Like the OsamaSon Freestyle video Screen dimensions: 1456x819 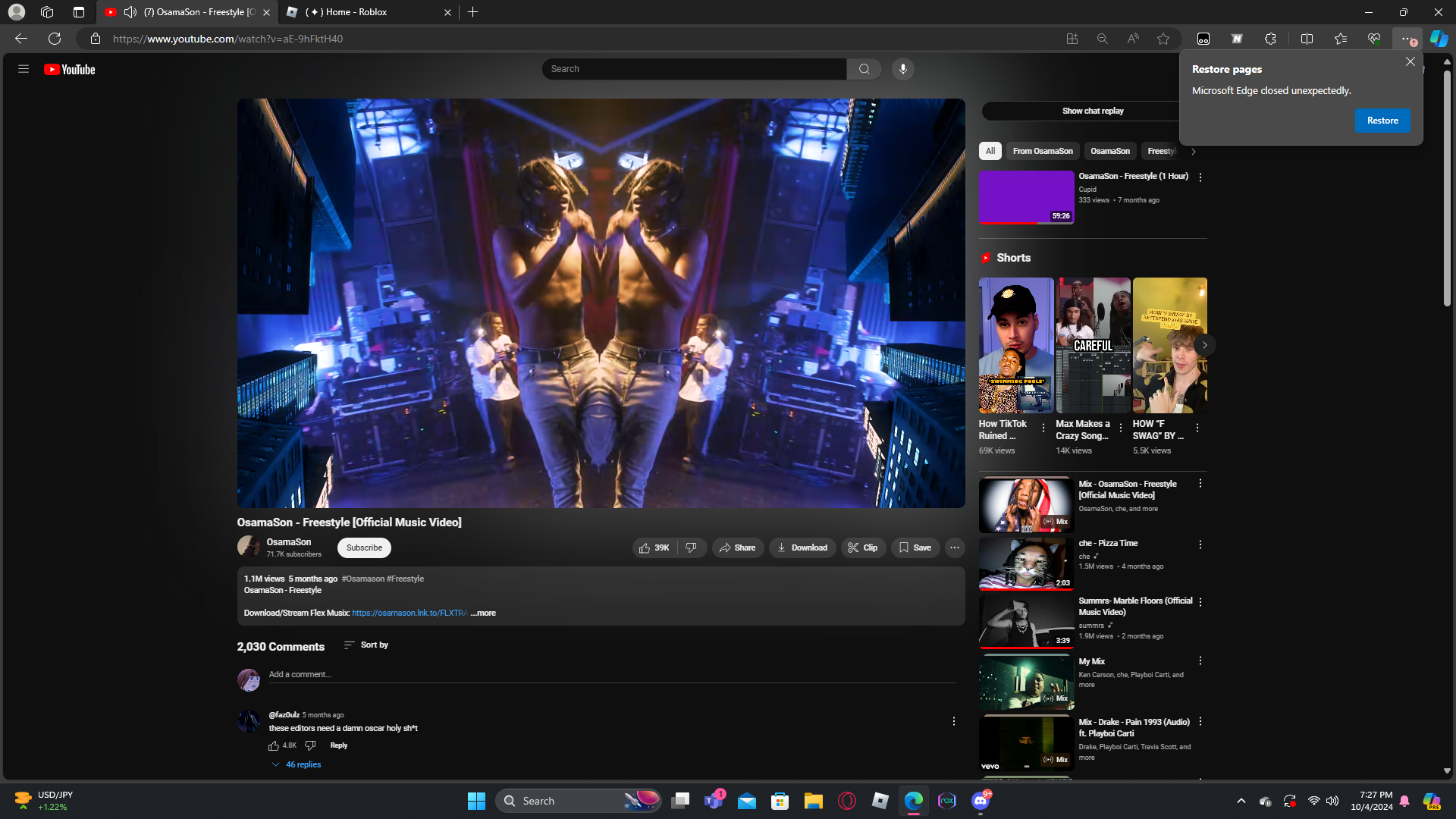[654, 548]
